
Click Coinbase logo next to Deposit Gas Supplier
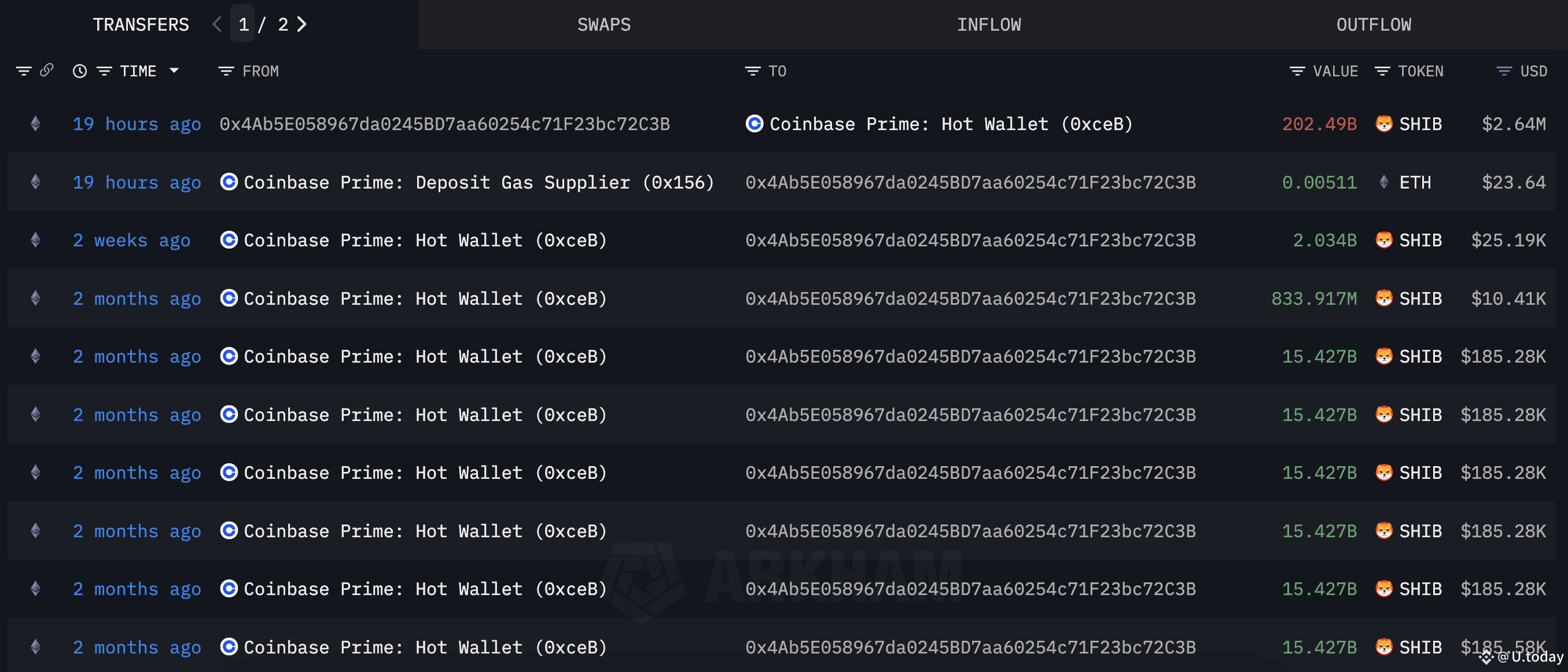(229, 182)
